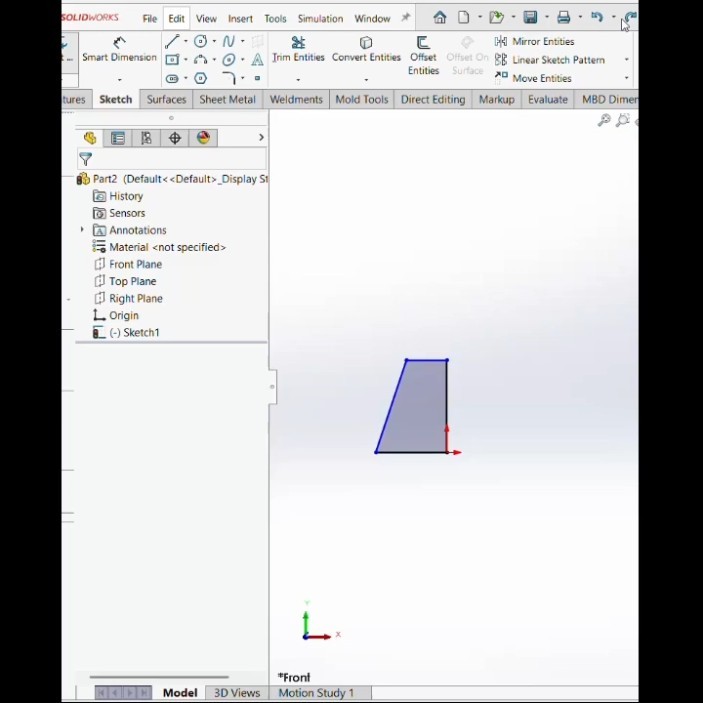This screenshot has width=703, height=703.
Task: Select the Arc sketch tool
Action: coord(200,60)
